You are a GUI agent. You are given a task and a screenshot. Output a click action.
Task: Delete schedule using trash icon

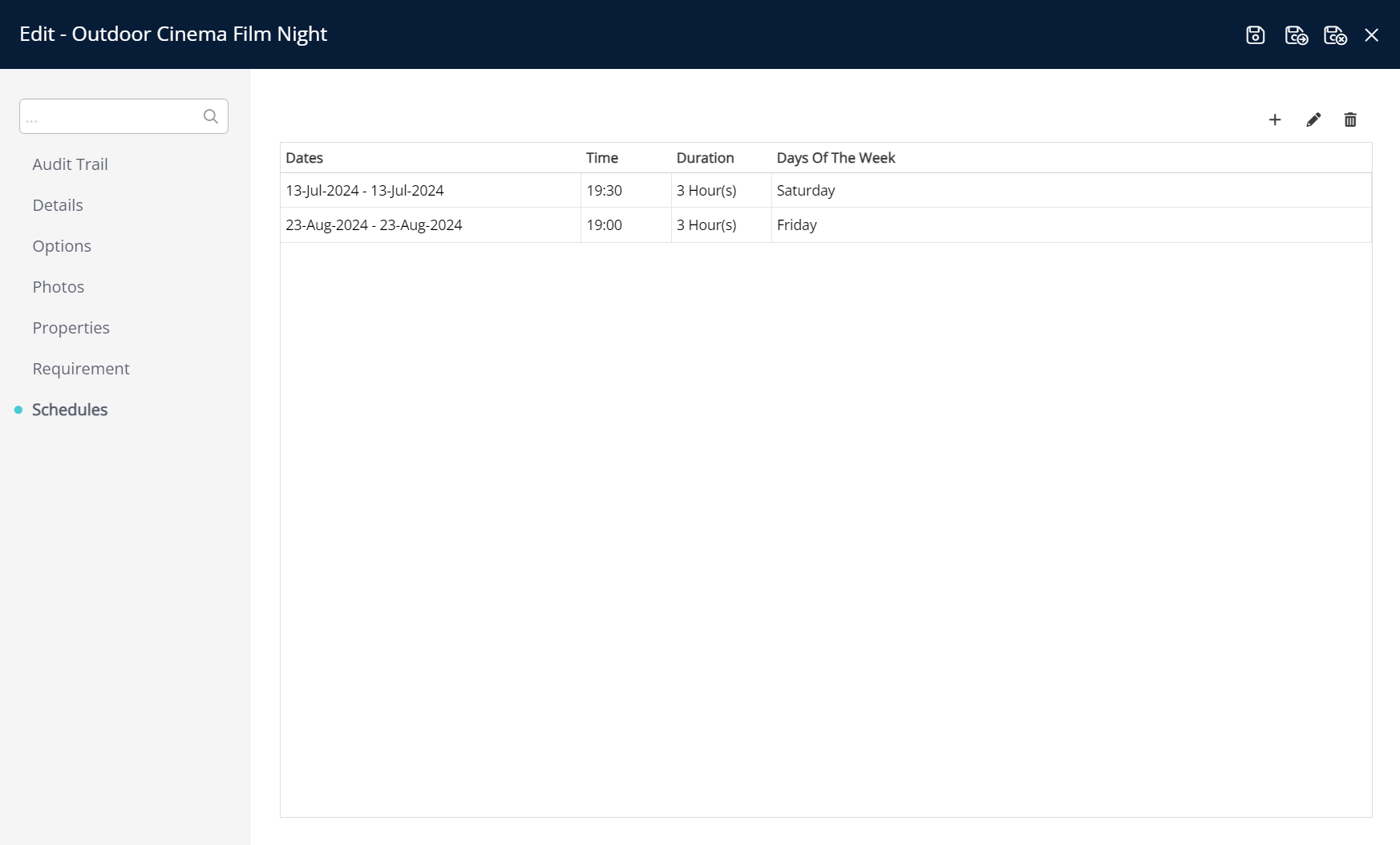(x=1350, y=119)
